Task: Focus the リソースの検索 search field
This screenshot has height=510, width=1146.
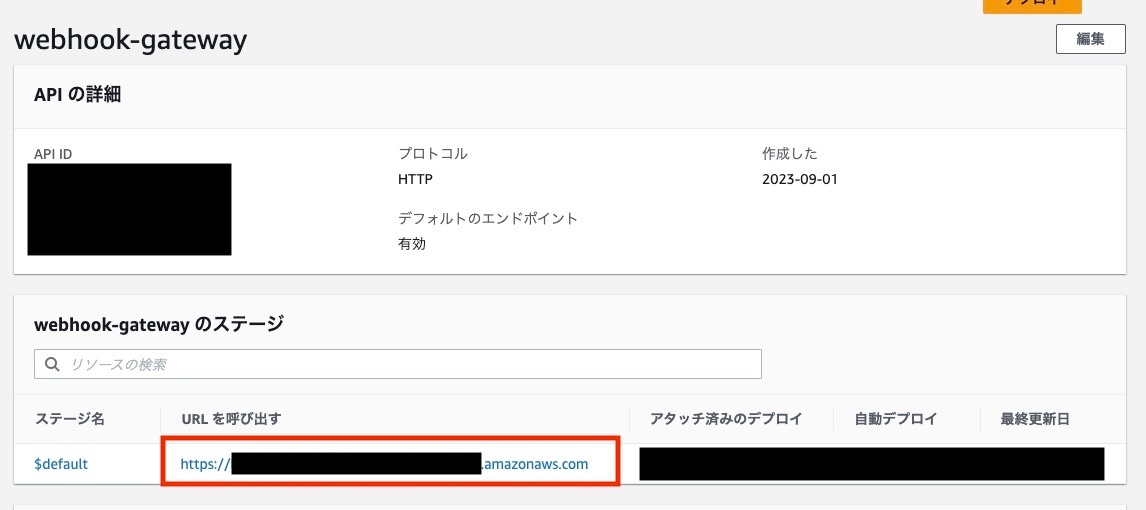Action: [398, 364]
